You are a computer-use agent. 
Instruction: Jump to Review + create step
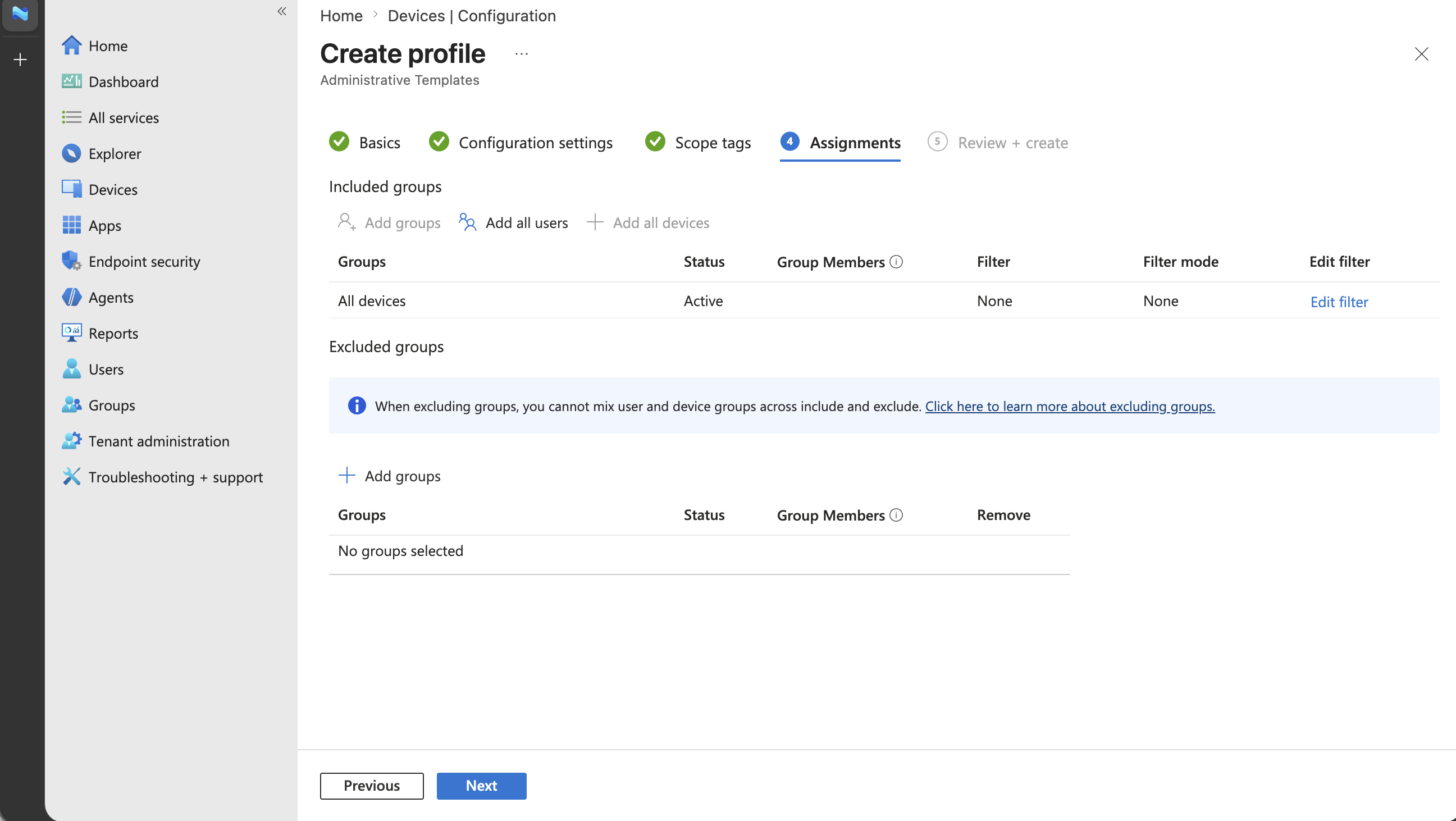998,143
